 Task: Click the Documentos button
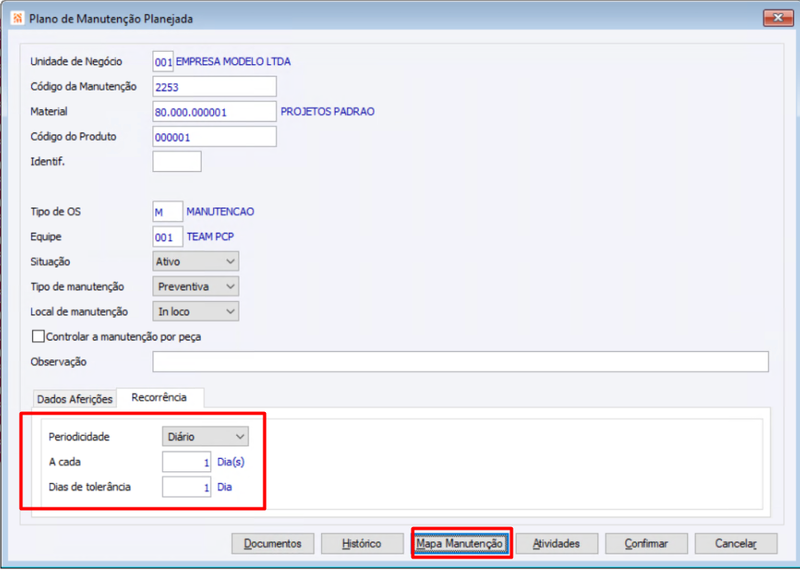pos(272,543)
